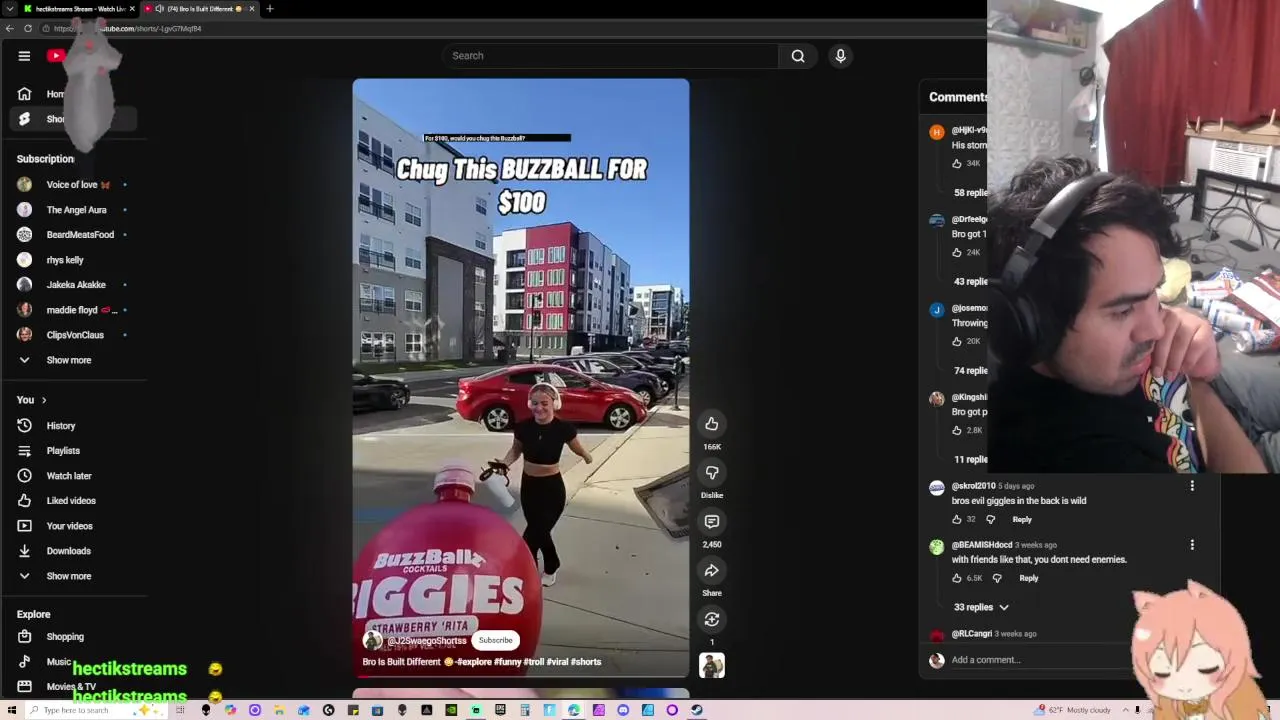Viewport: 1280px width, 720px height.
Task: Open the Home sidebar icon
Action: point(24,94)
